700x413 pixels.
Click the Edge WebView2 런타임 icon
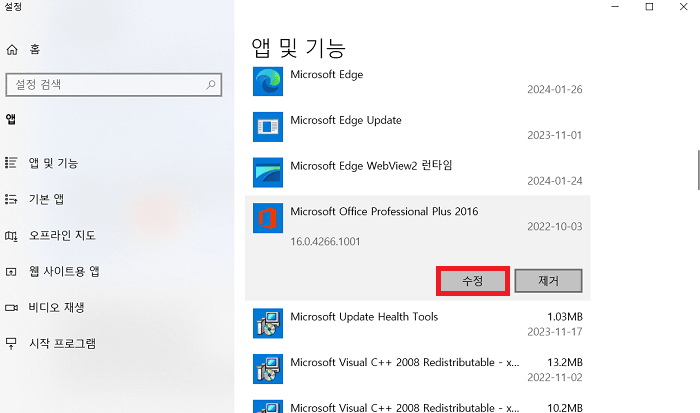268,172
